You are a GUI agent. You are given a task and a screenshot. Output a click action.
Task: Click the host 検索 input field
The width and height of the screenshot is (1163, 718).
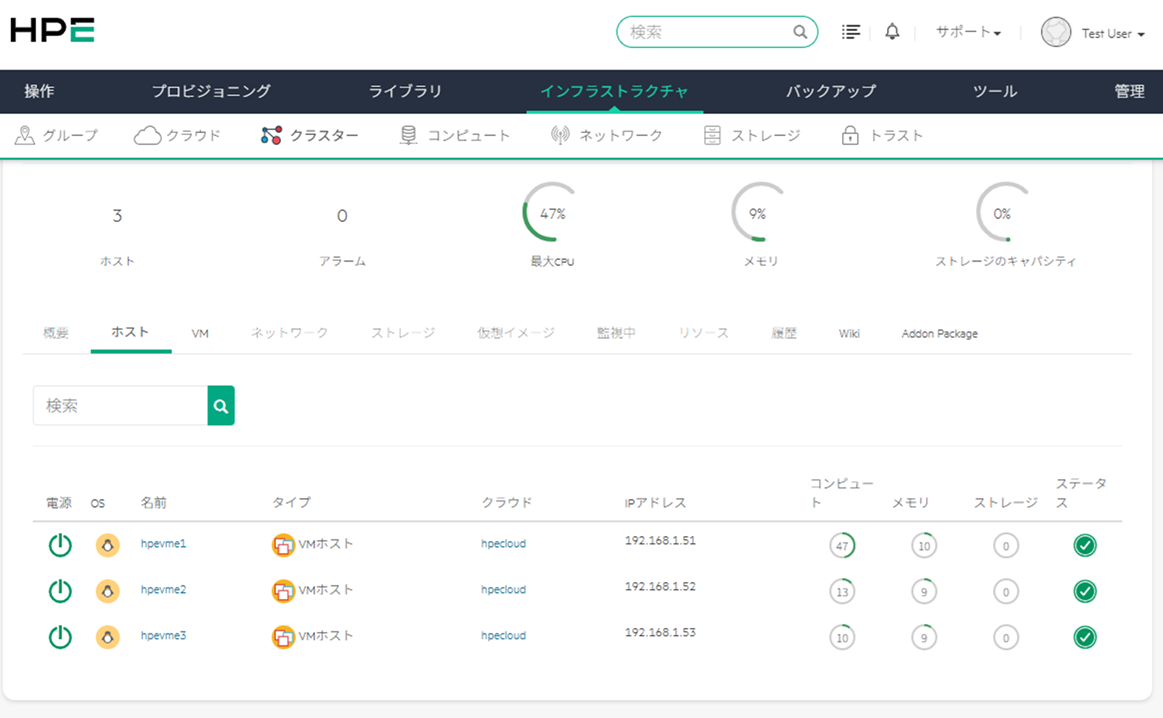[120, 406]
